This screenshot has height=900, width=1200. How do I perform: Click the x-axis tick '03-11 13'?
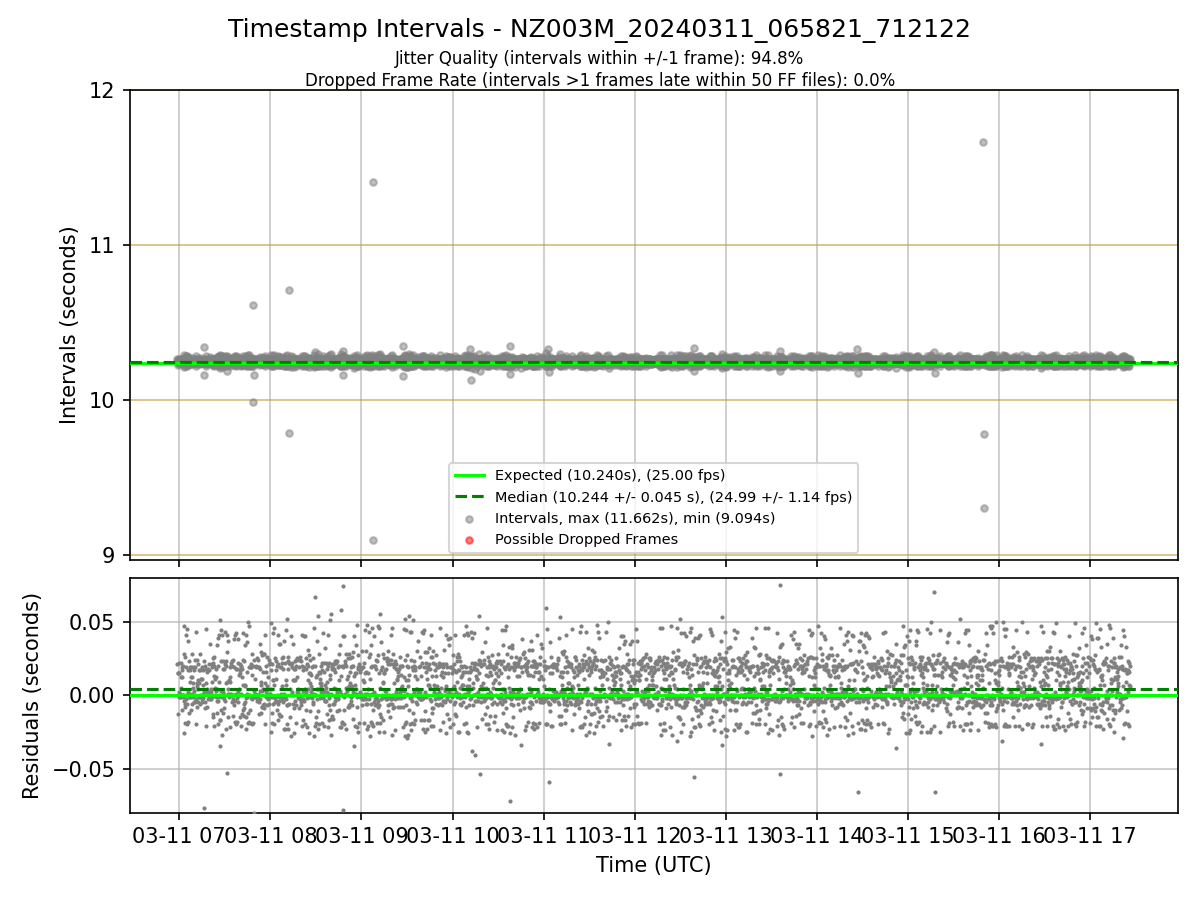[x=725, y=835]
